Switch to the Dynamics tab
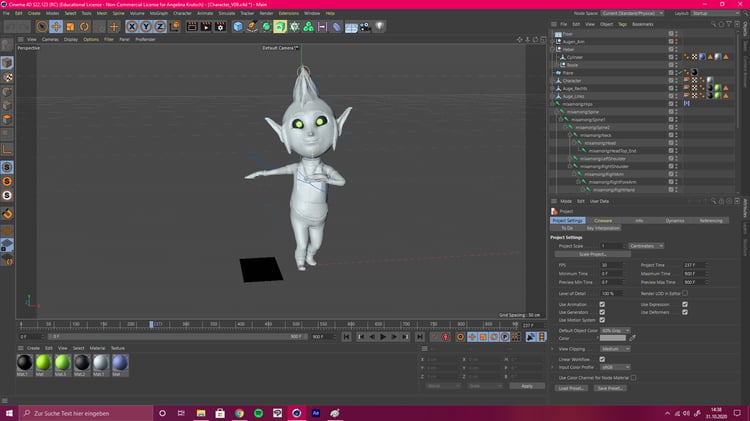Image resolution: width=750 pixels, height=421 pixels. [x=675, y=221]
